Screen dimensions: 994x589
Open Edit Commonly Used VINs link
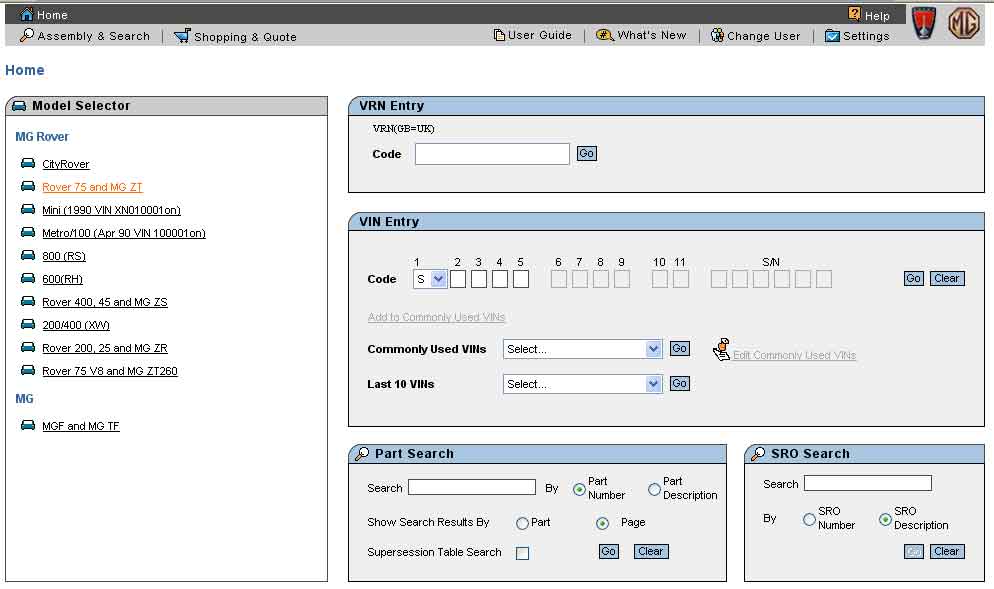pos(795,355)
